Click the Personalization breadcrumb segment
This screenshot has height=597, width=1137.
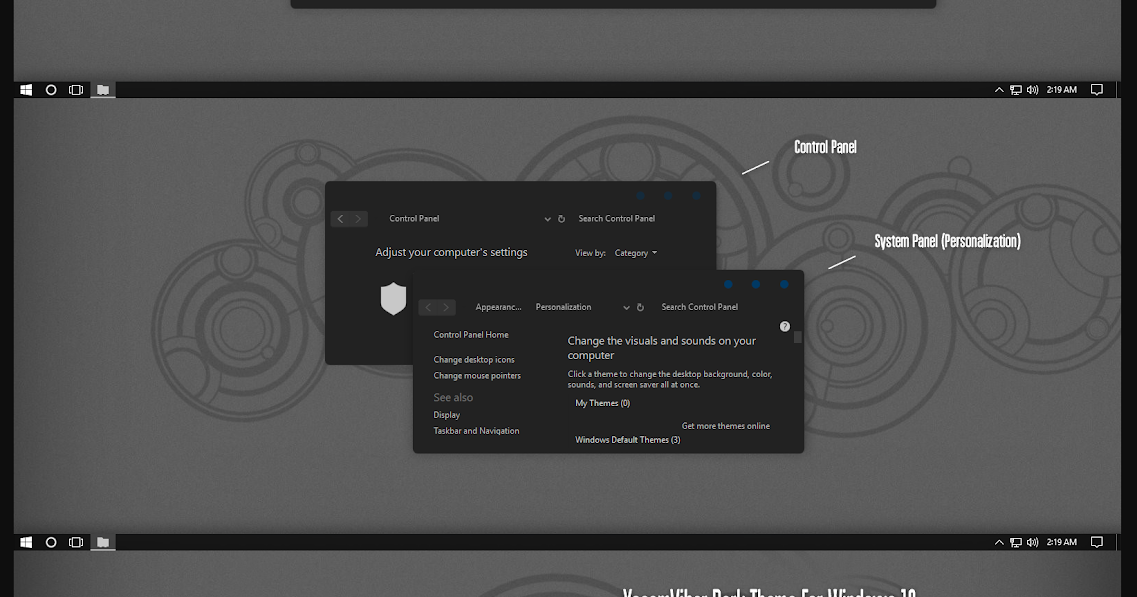pyautogui.click(x=563, y=307)
